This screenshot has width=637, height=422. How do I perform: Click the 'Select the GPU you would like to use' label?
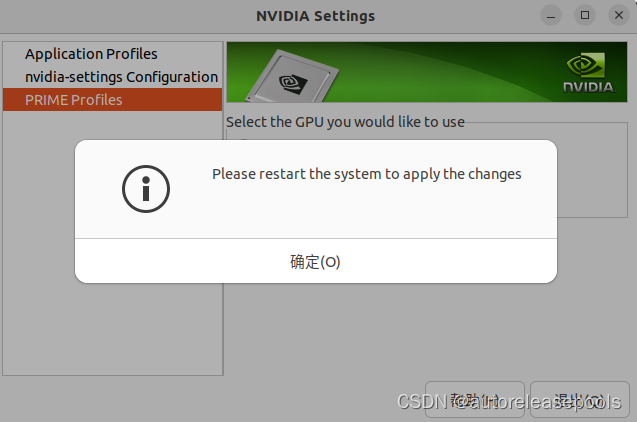[x=345, y=121]
